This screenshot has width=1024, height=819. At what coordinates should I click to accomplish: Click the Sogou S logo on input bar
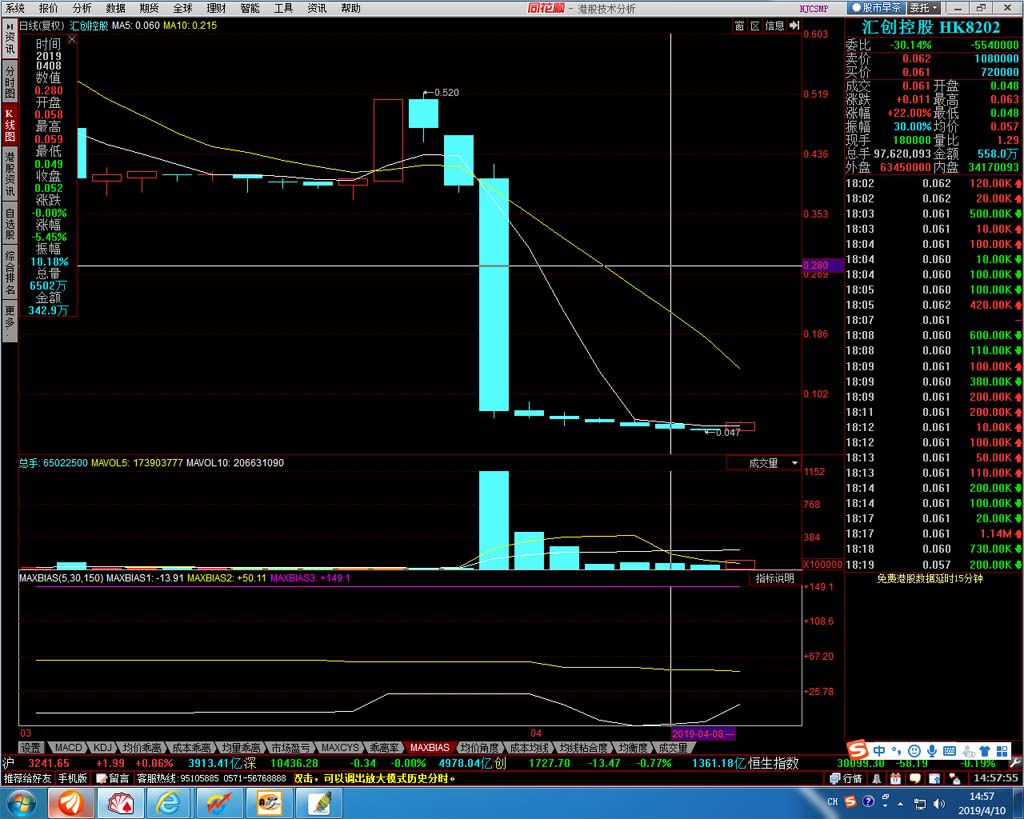pos(857,750)
